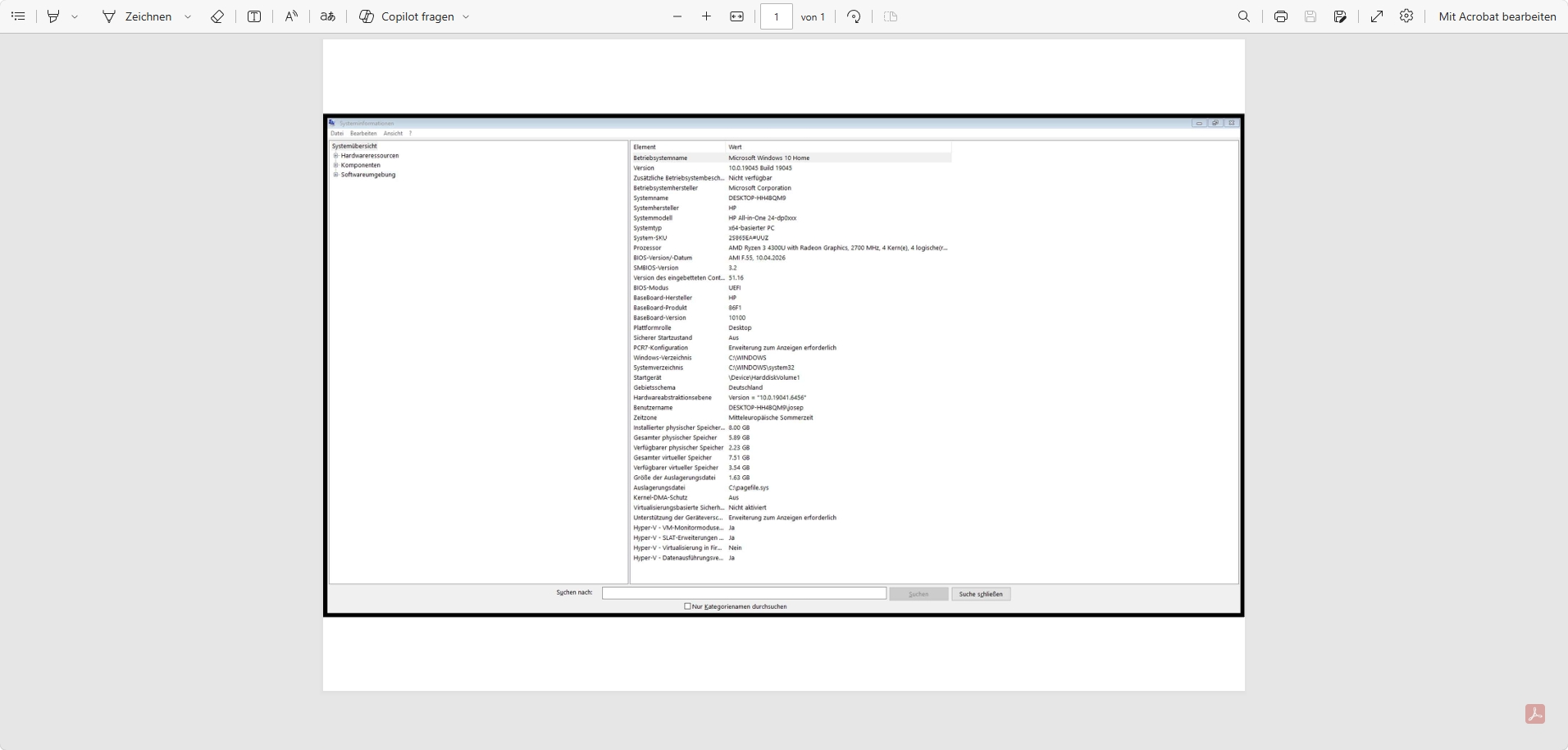The height and width of the screenshot is (750, 1568).
Task: Open the PDF search magnifier
Action: [x=1244, y=16]
